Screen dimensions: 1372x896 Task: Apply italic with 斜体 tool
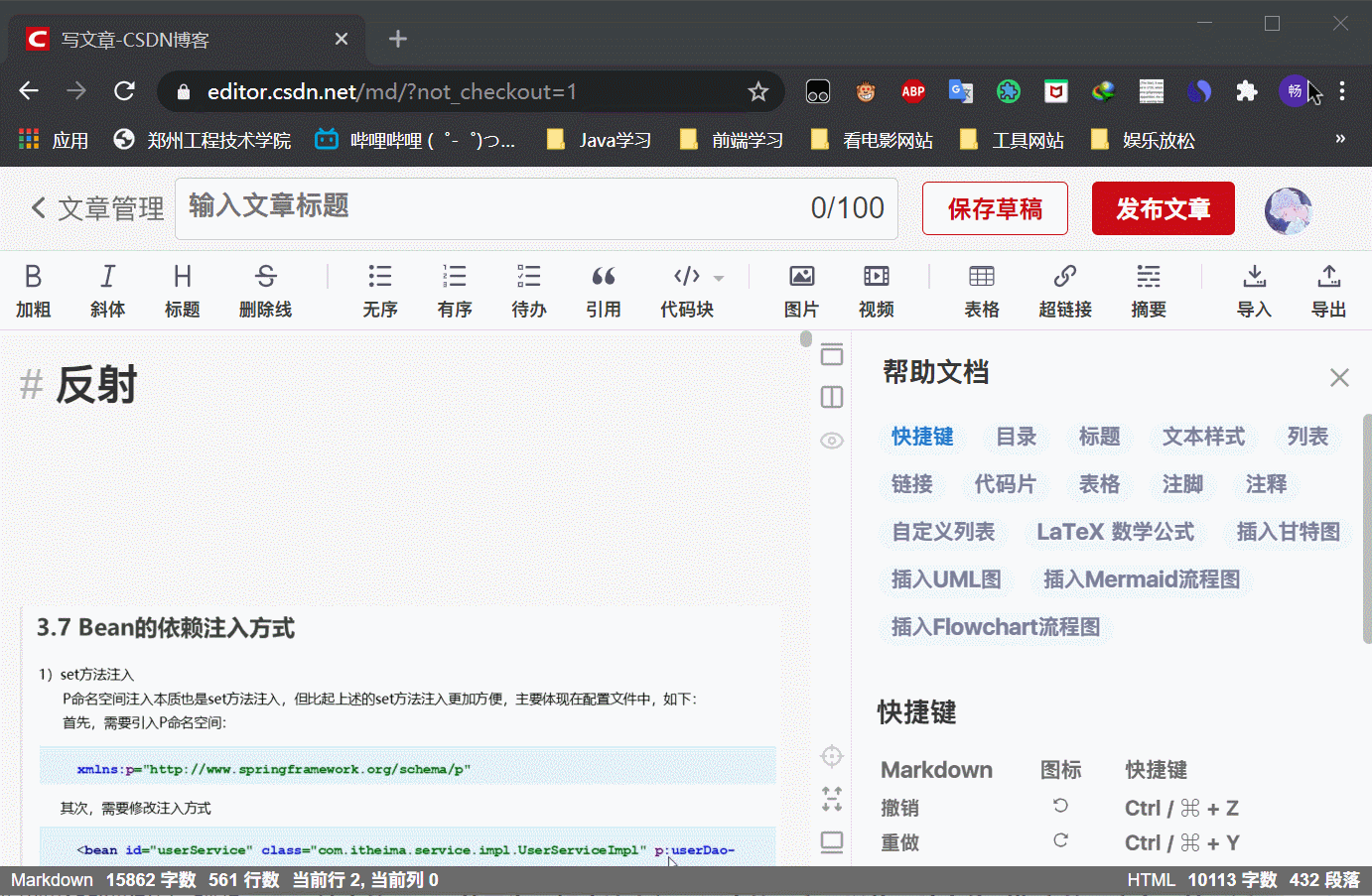(107, 291)
